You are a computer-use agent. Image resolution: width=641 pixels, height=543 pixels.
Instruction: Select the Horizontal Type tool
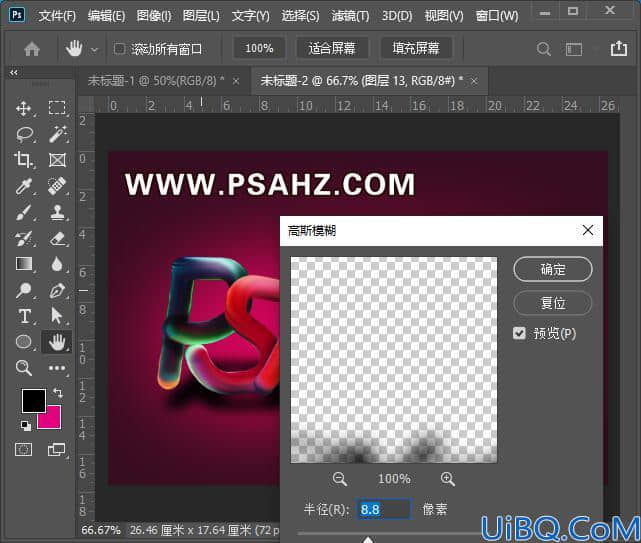coord(24,316)
